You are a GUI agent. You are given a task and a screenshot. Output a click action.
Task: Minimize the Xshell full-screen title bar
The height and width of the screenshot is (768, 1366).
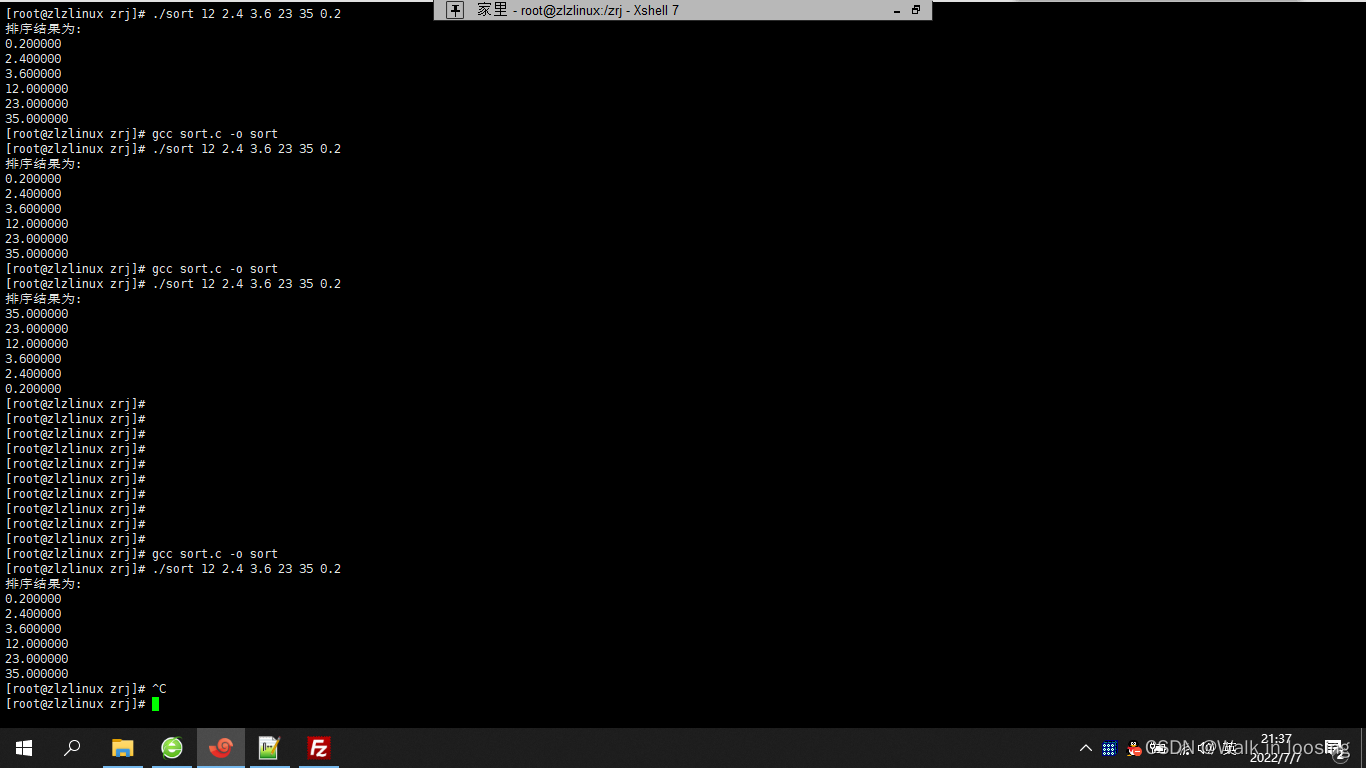point(897,10)
